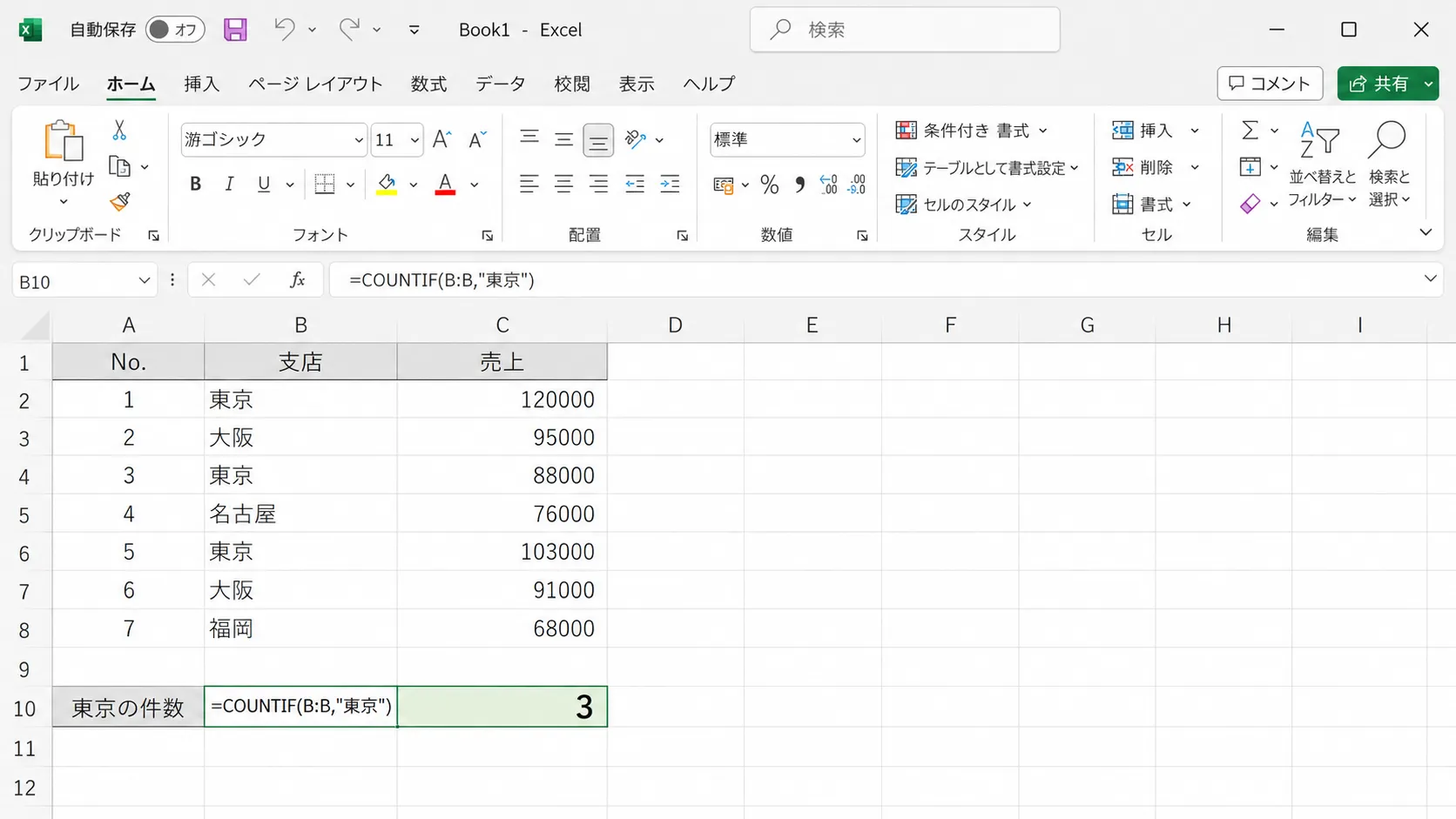
Task: Expand セルのスタイル dropdown
Action: click(1027, 205)
